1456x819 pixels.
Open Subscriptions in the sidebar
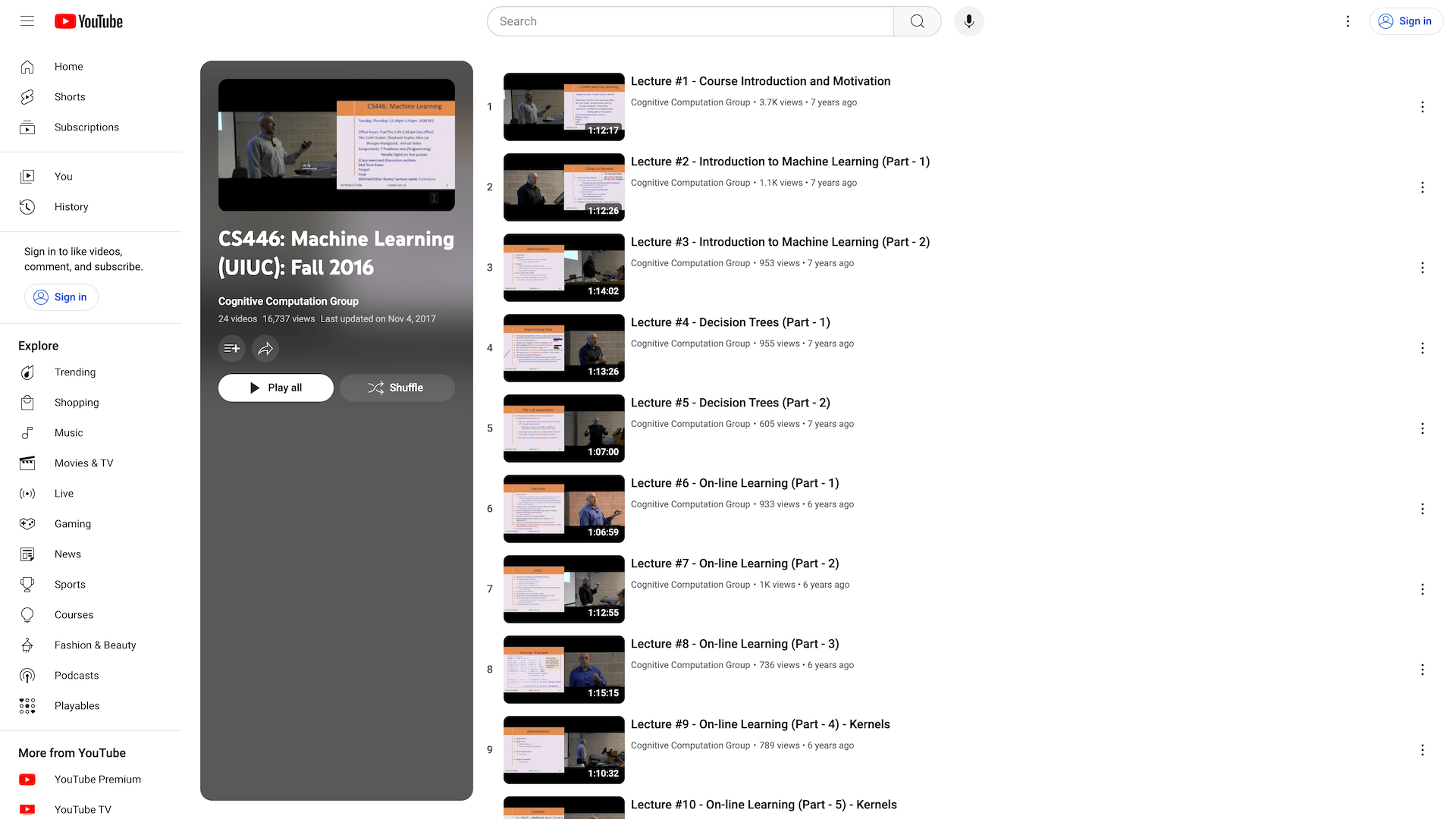(91, 127)
